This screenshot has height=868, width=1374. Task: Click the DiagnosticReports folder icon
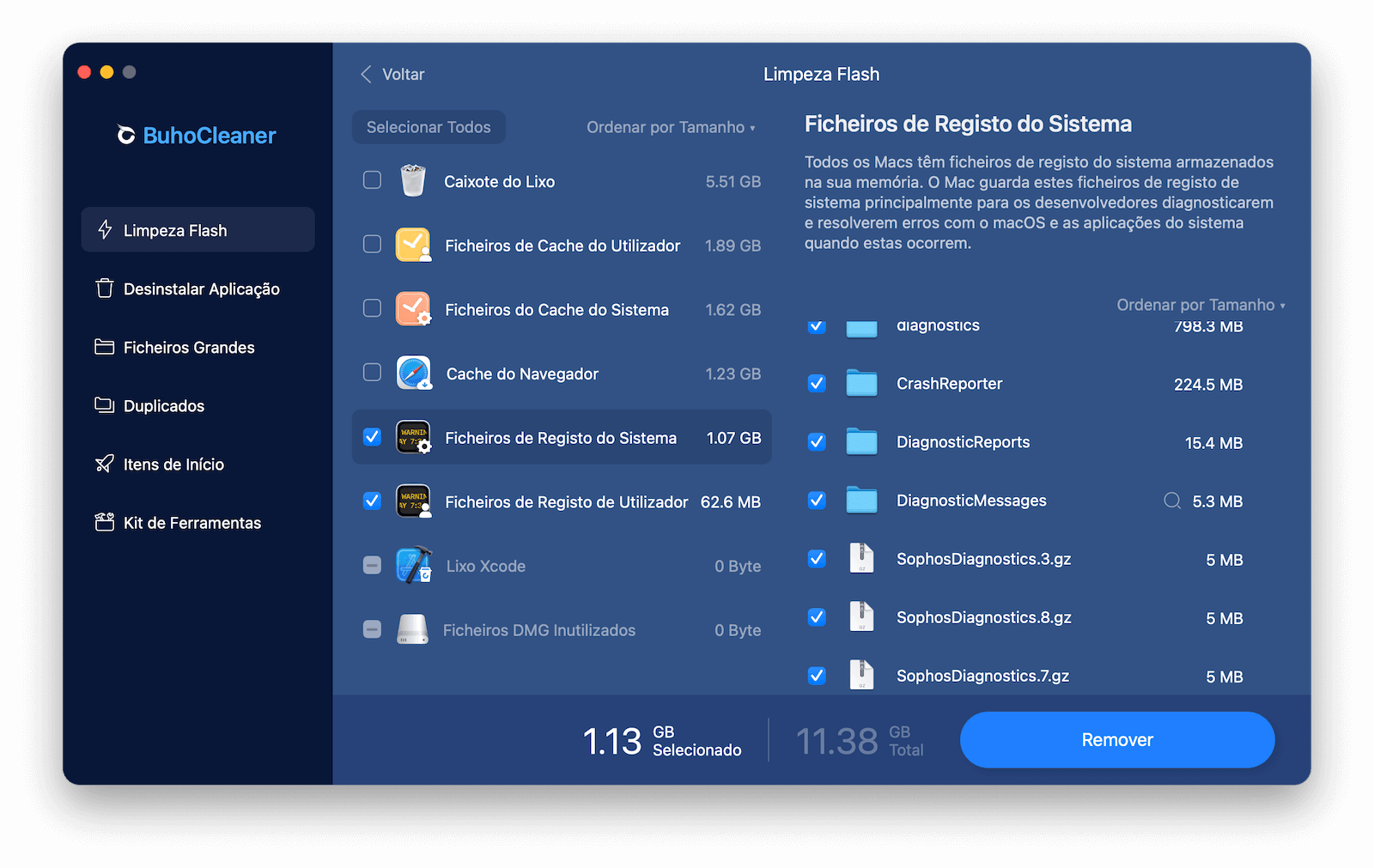tap(861, 442)
